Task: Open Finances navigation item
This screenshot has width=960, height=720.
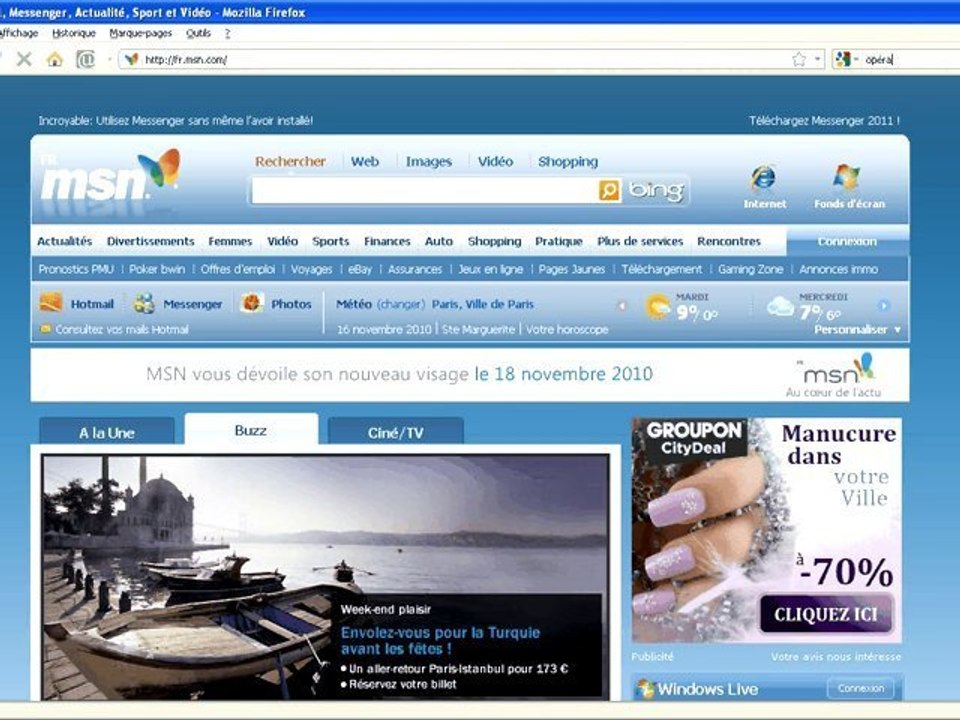Action: click(387, 241)
